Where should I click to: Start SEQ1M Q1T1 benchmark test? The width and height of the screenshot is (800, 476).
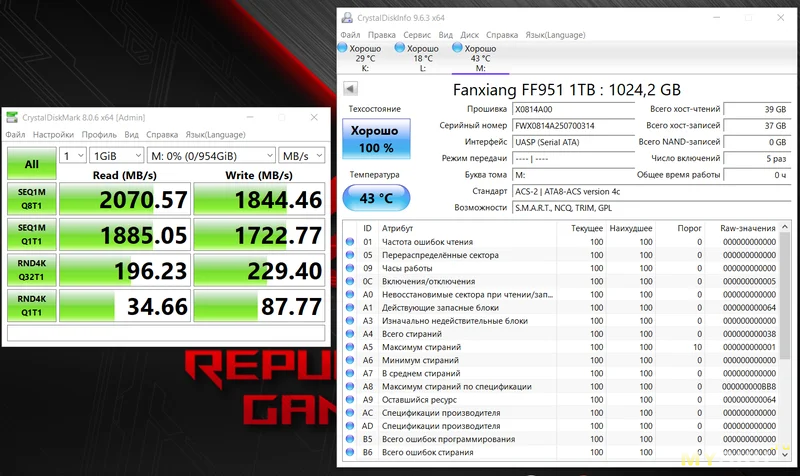click(32, 234)
